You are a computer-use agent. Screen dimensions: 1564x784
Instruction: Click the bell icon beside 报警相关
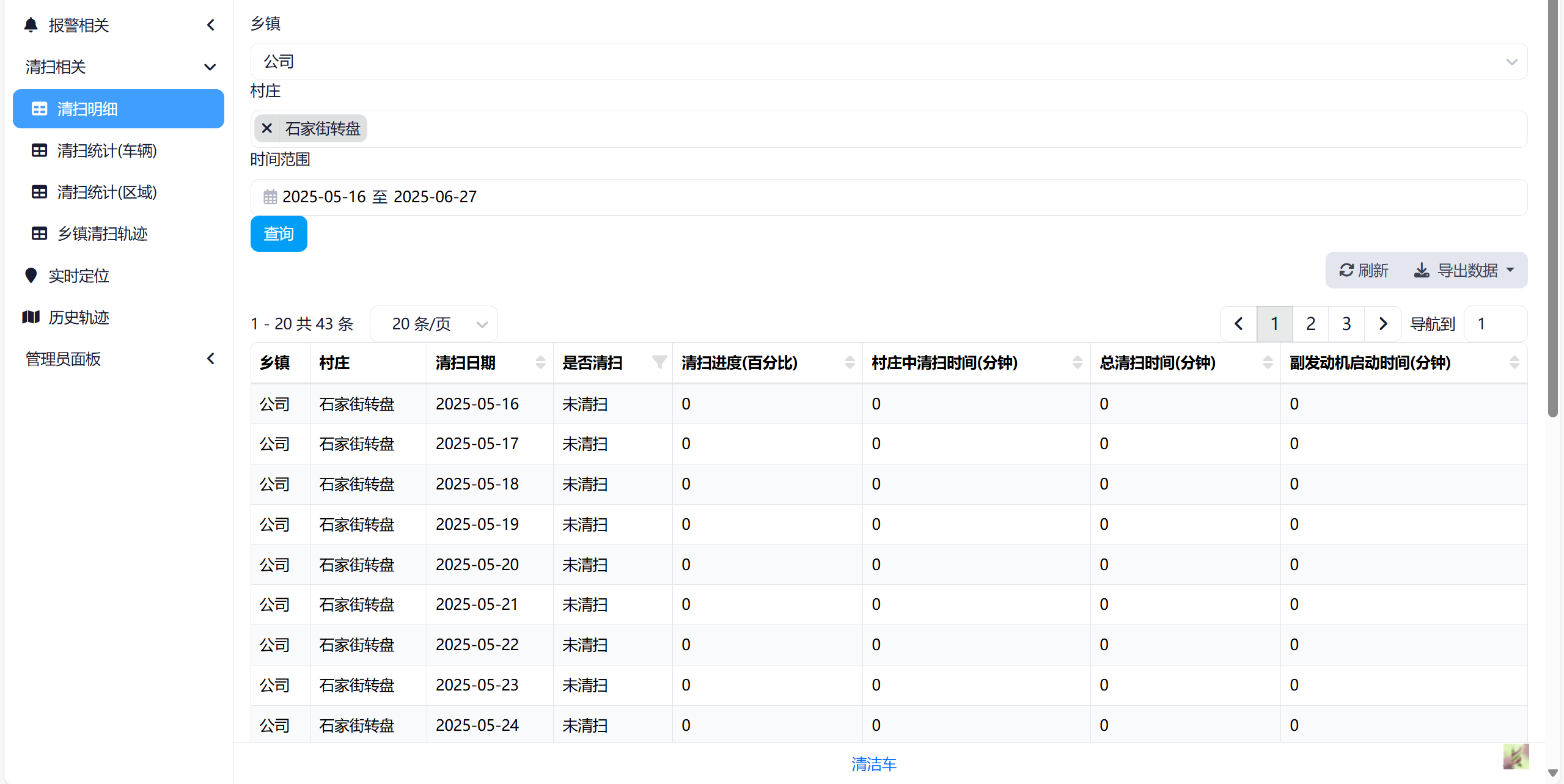tap(31, 25)
